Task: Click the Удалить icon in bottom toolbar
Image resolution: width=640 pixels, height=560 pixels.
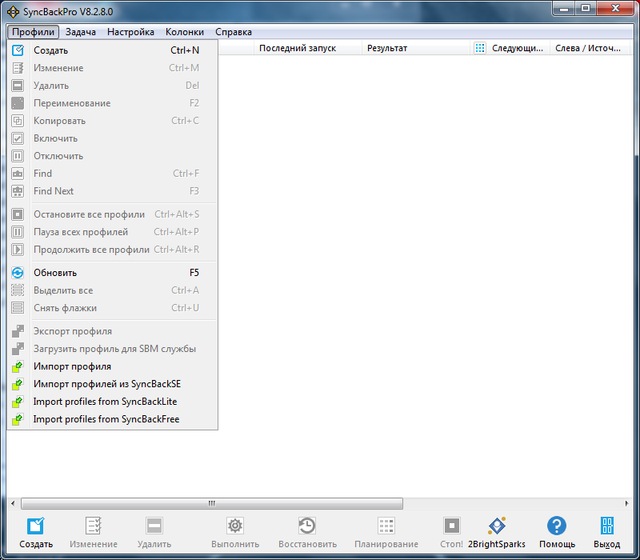Action: coord(154,526)
